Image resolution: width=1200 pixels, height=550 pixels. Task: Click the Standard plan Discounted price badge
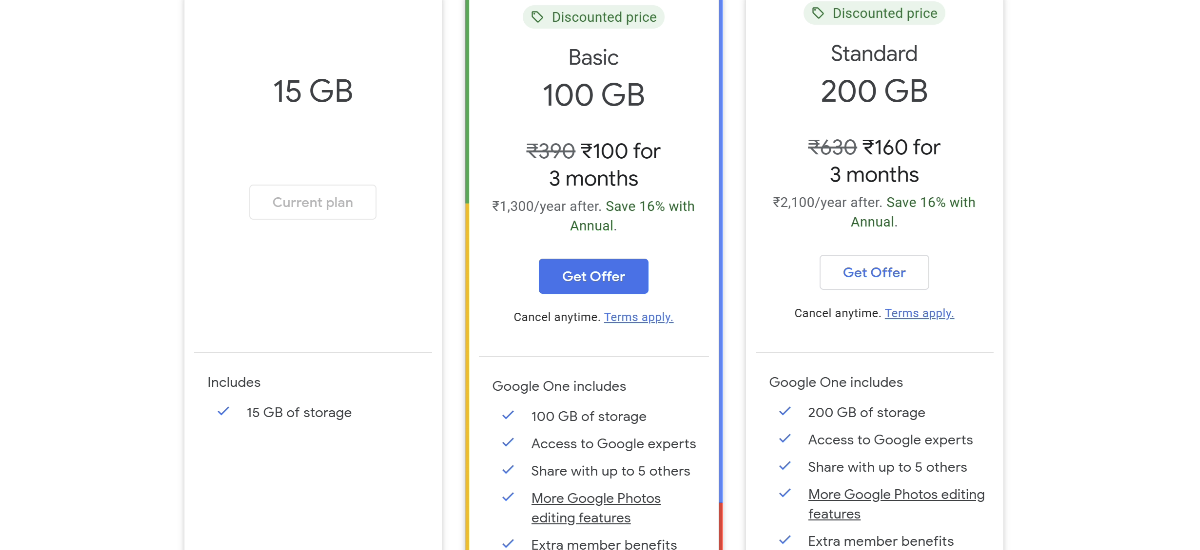pos(874,13)
